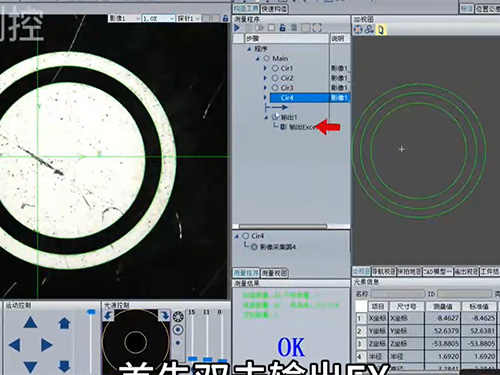The height and width of the screenshot is (375, 500).
Task: Click the alignment arrow step in program tree
Action: coord(276,107)
